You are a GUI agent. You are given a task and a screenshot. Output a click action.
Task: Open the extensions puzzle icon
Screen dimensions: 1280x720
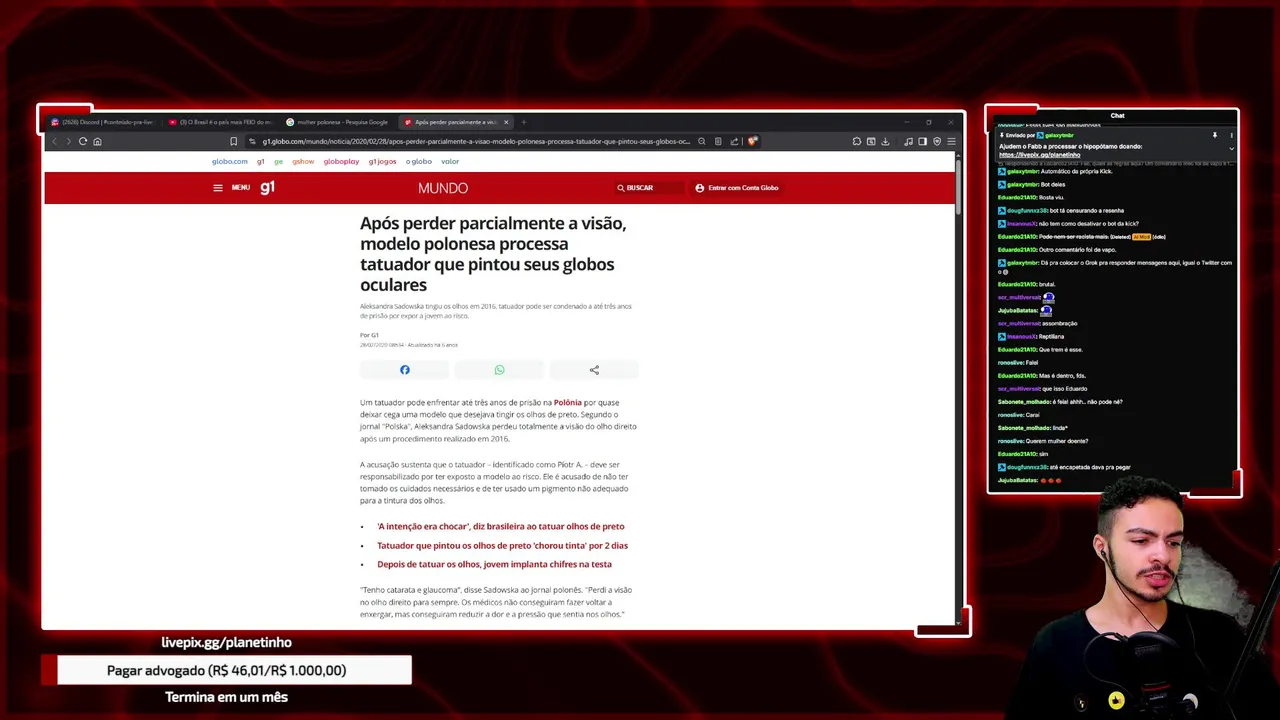(857, 142)
